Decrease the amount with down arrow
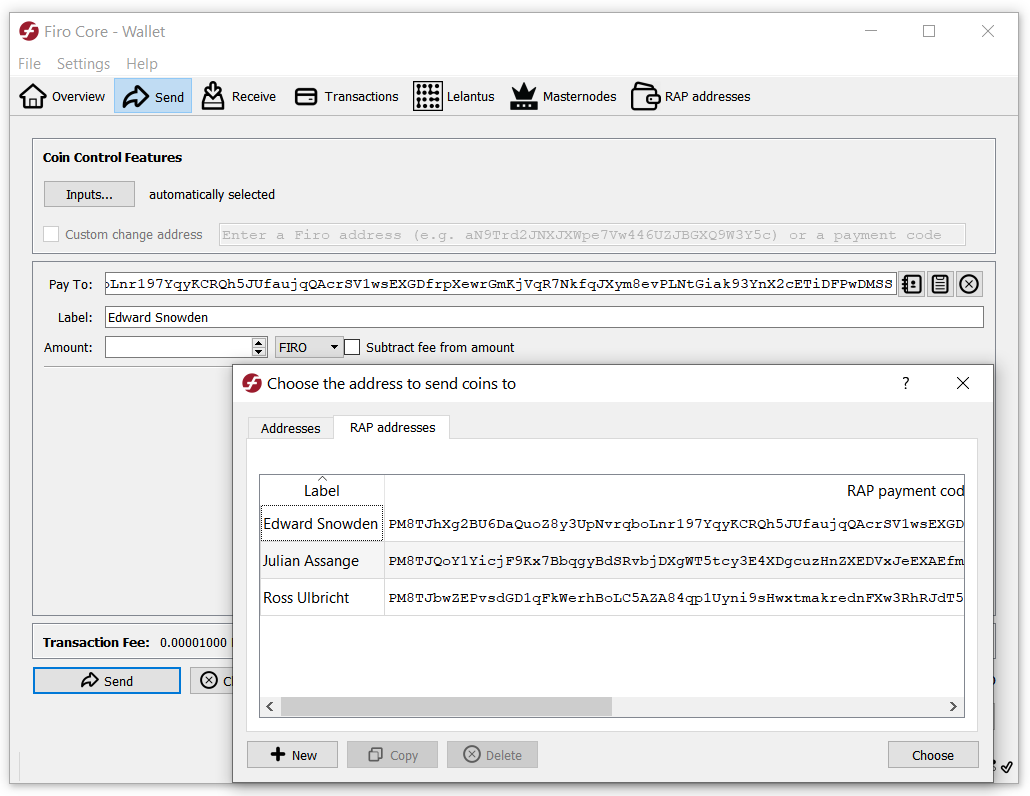 click(259, 352)
